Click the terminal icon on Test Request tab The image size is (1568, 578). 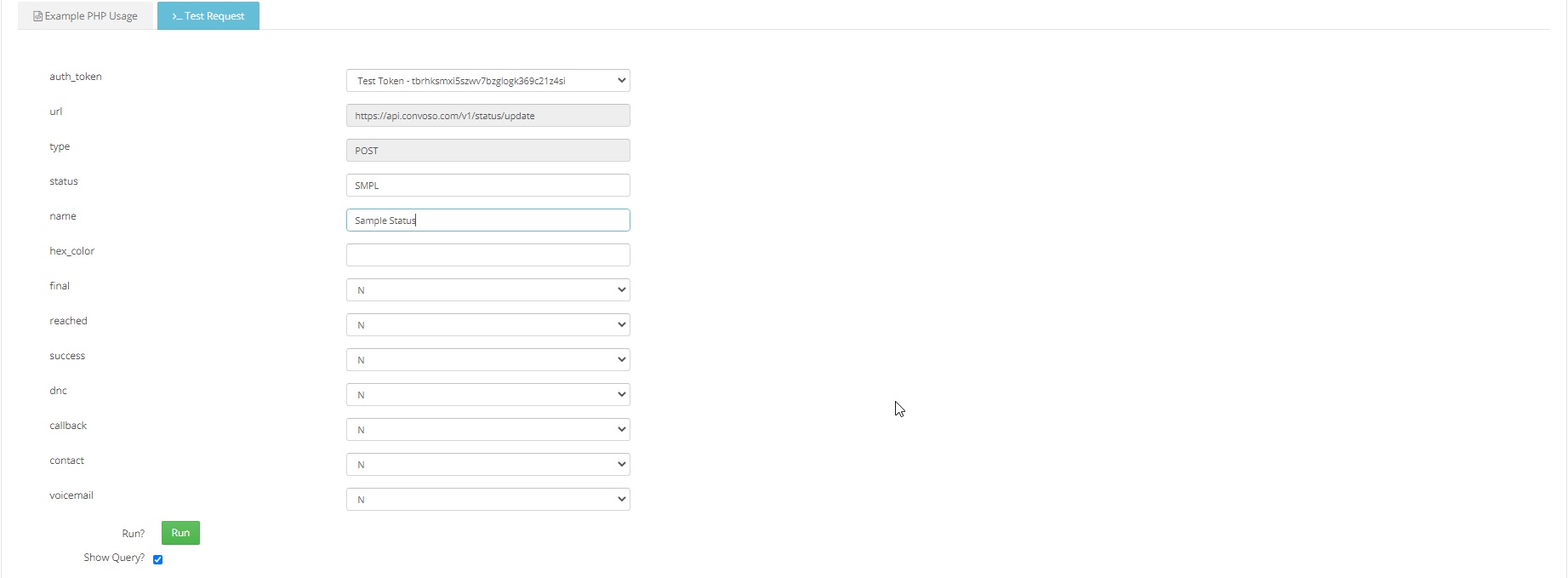176,16
